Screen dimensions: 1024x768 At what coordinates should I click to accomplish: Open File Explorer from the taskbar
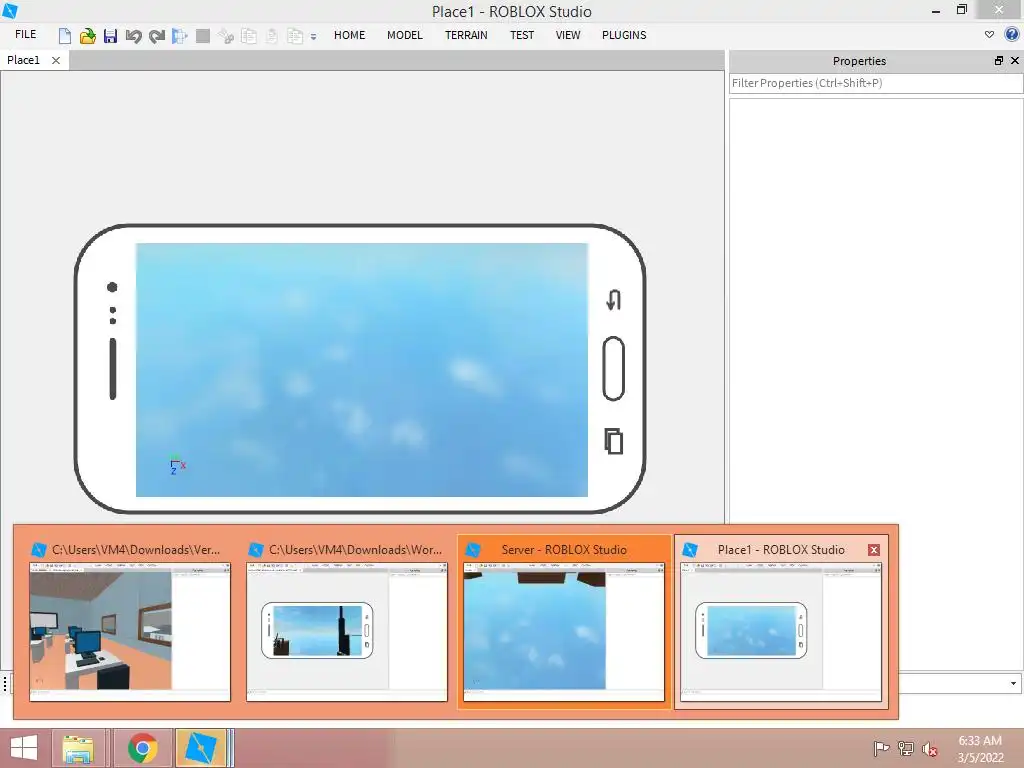pos(78,748)
